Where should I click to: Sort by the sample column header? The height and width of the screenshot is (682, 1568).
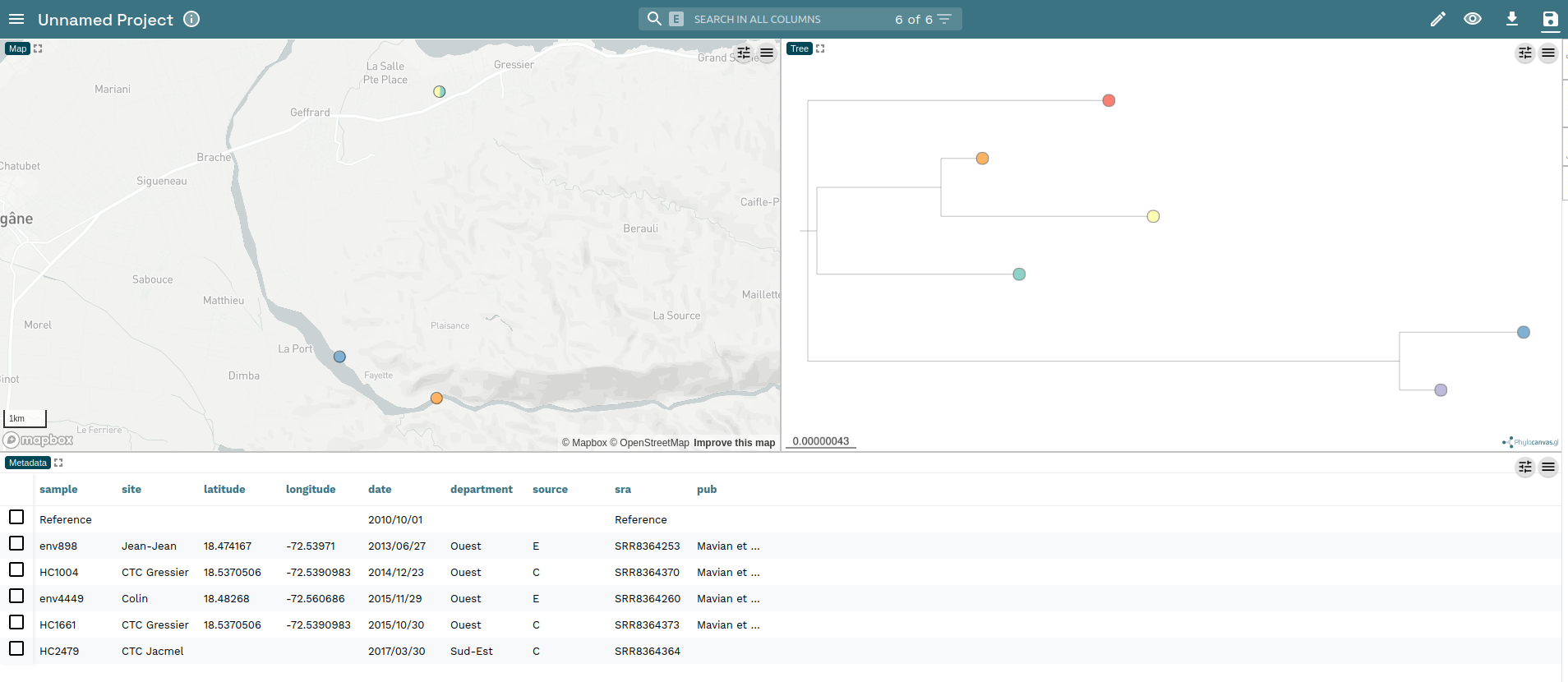click(58, 489)
